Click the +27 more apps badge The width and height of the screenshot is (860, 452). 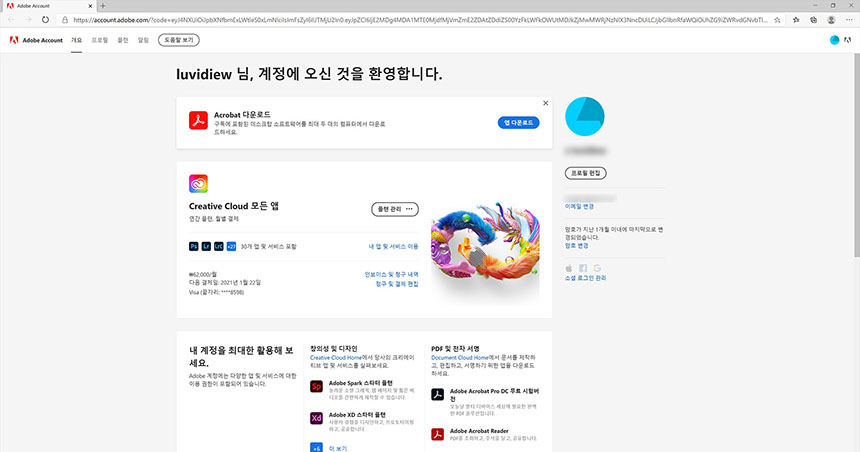[231, 246]
